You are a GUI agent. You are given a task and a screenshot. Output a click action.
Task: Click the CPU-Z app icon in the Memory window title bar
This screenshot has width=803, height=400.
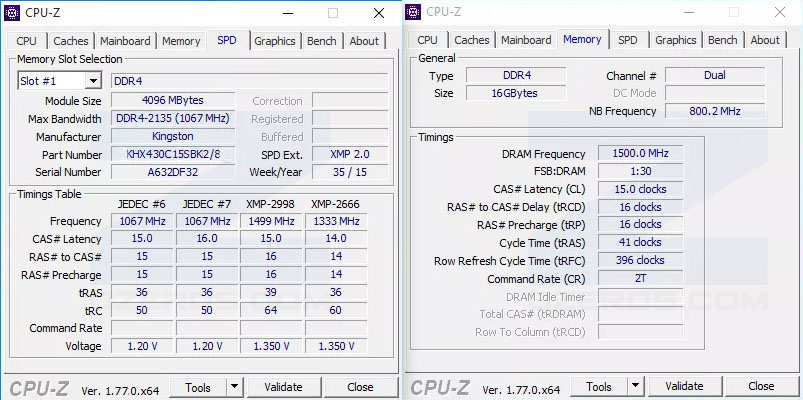coord(413,12)
